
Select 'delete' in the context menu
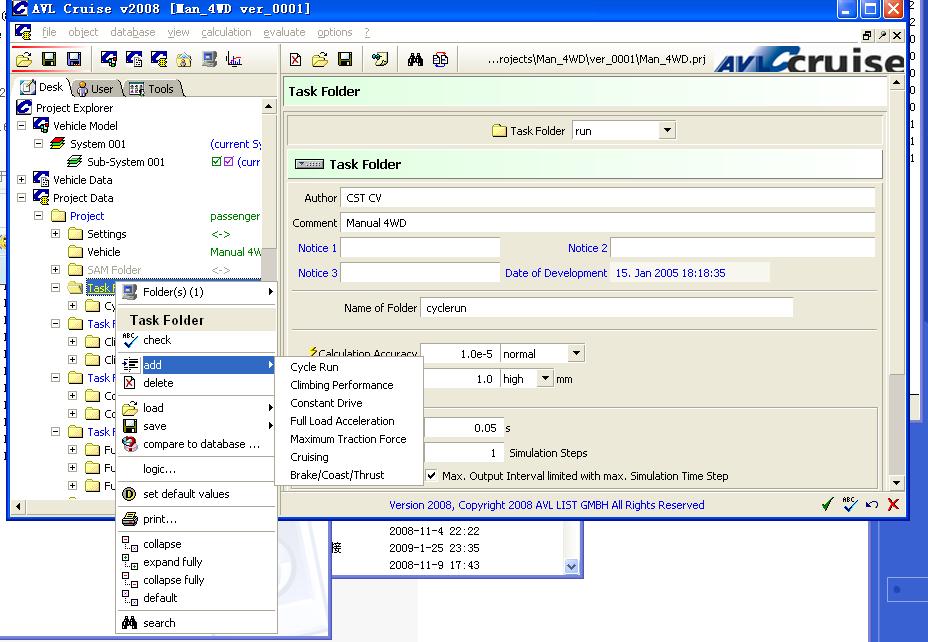coord(197,383)
